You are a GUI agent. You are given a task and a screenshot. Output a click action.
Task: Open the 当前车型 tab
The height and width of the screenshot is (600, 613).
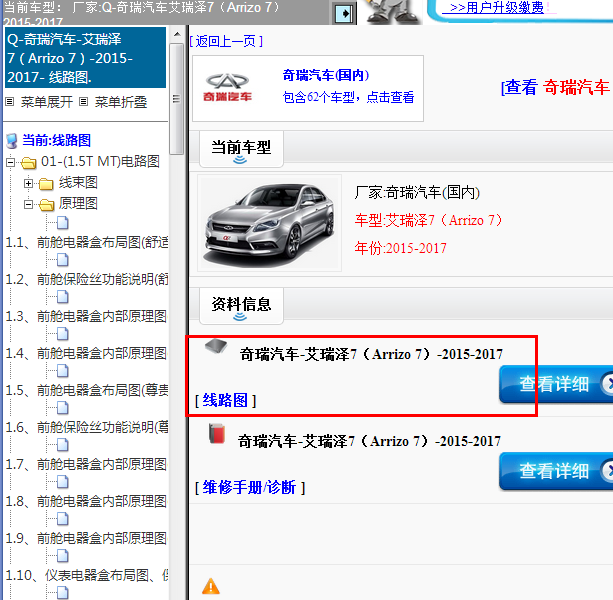241,149
